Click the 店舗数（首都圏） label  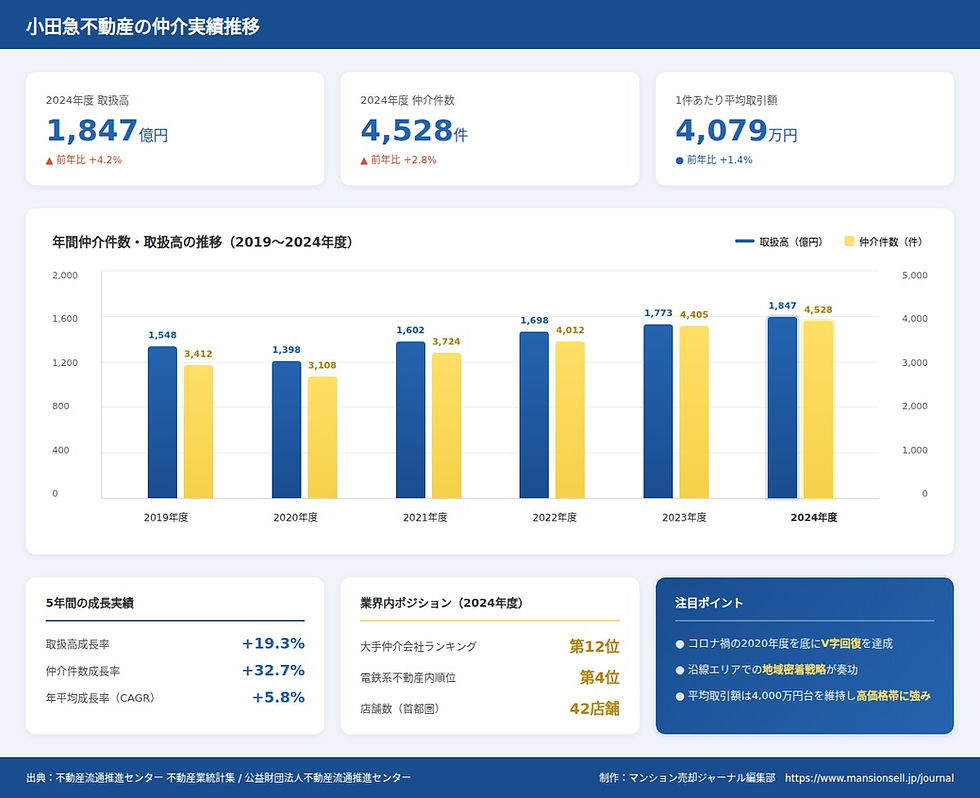point(401,709)
